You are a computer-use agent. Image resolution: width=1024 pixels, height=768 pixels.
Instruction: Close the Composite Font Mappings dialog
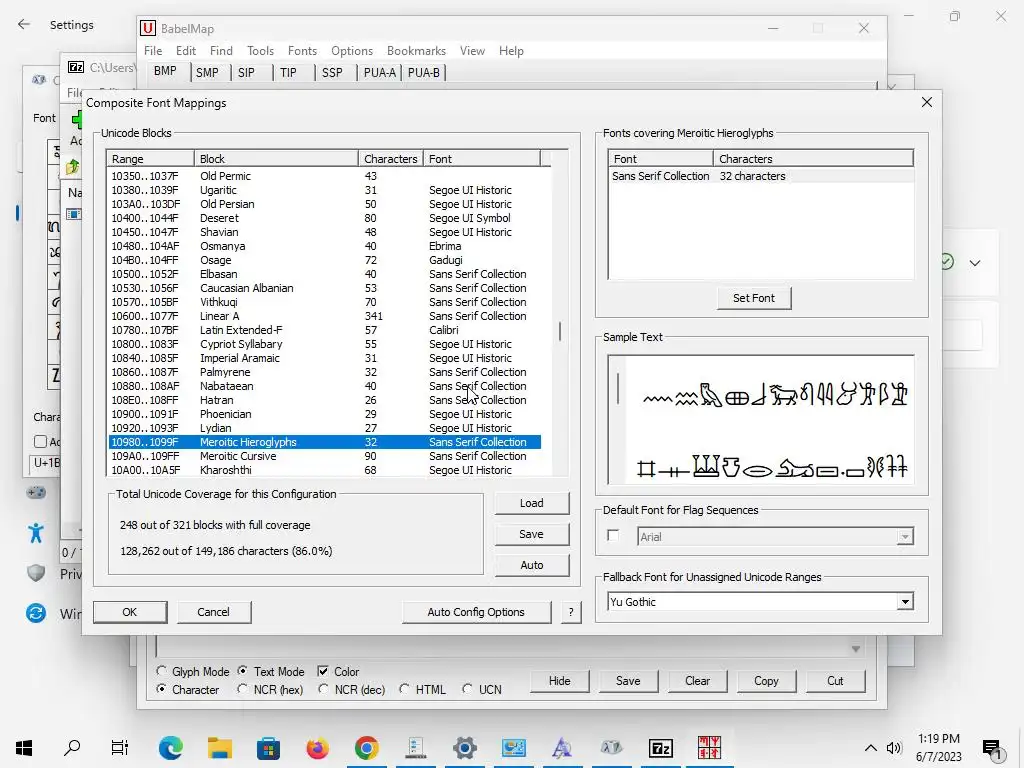[x=927, y=102]
